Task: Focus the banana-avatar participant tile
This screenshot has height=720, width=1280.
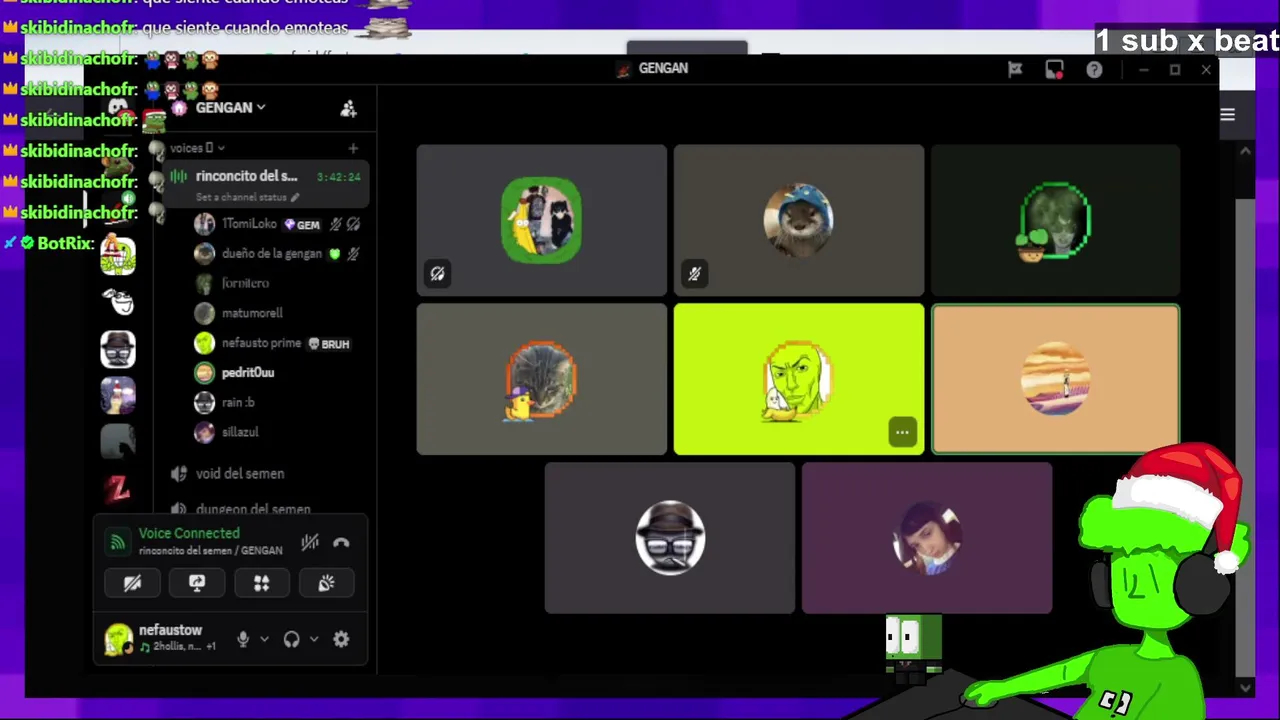Action: 542,220
